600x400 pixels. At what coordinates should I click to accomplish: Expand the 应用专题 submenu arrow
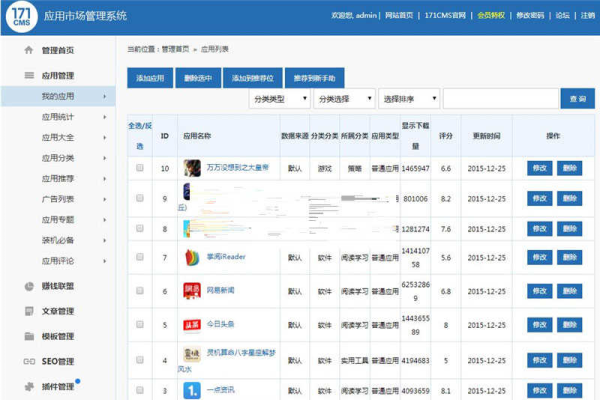coord(104,220)
